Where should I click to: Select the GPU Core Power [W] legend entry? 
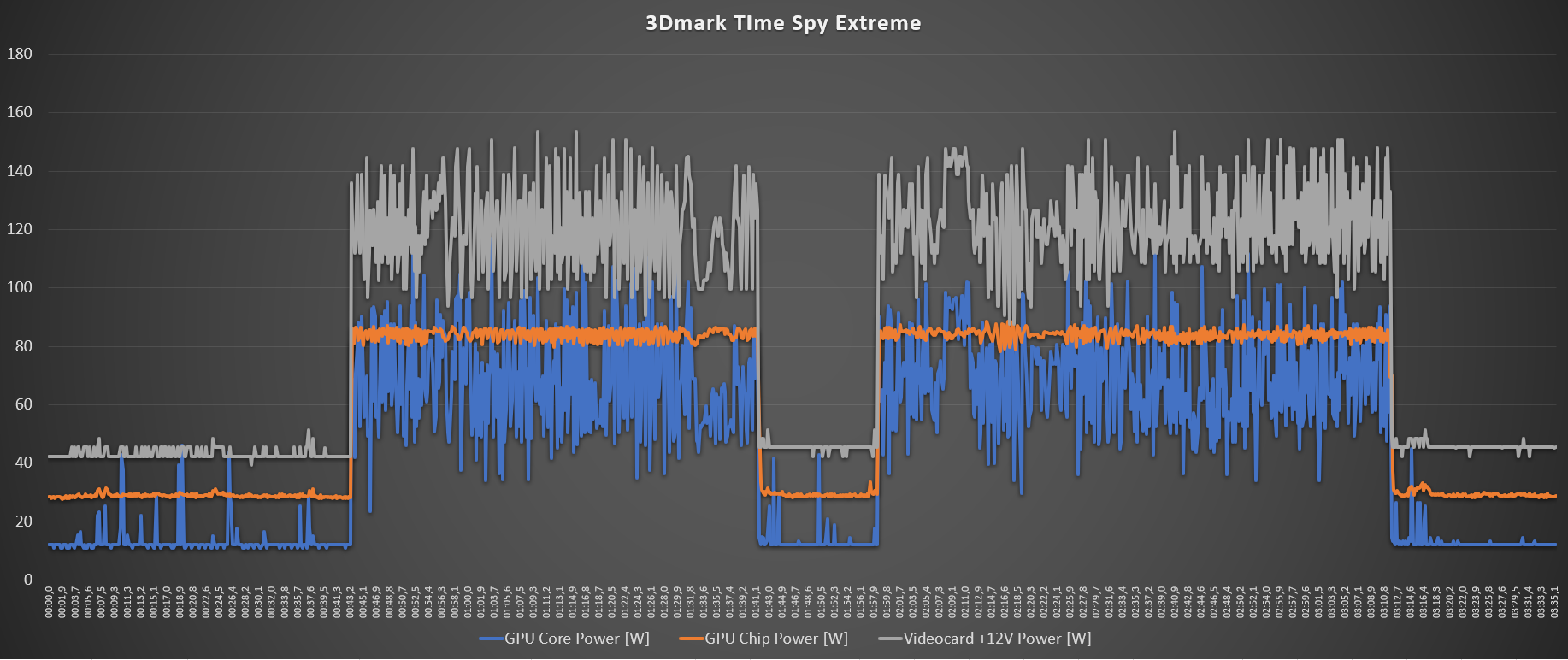[x=564, y=639]
